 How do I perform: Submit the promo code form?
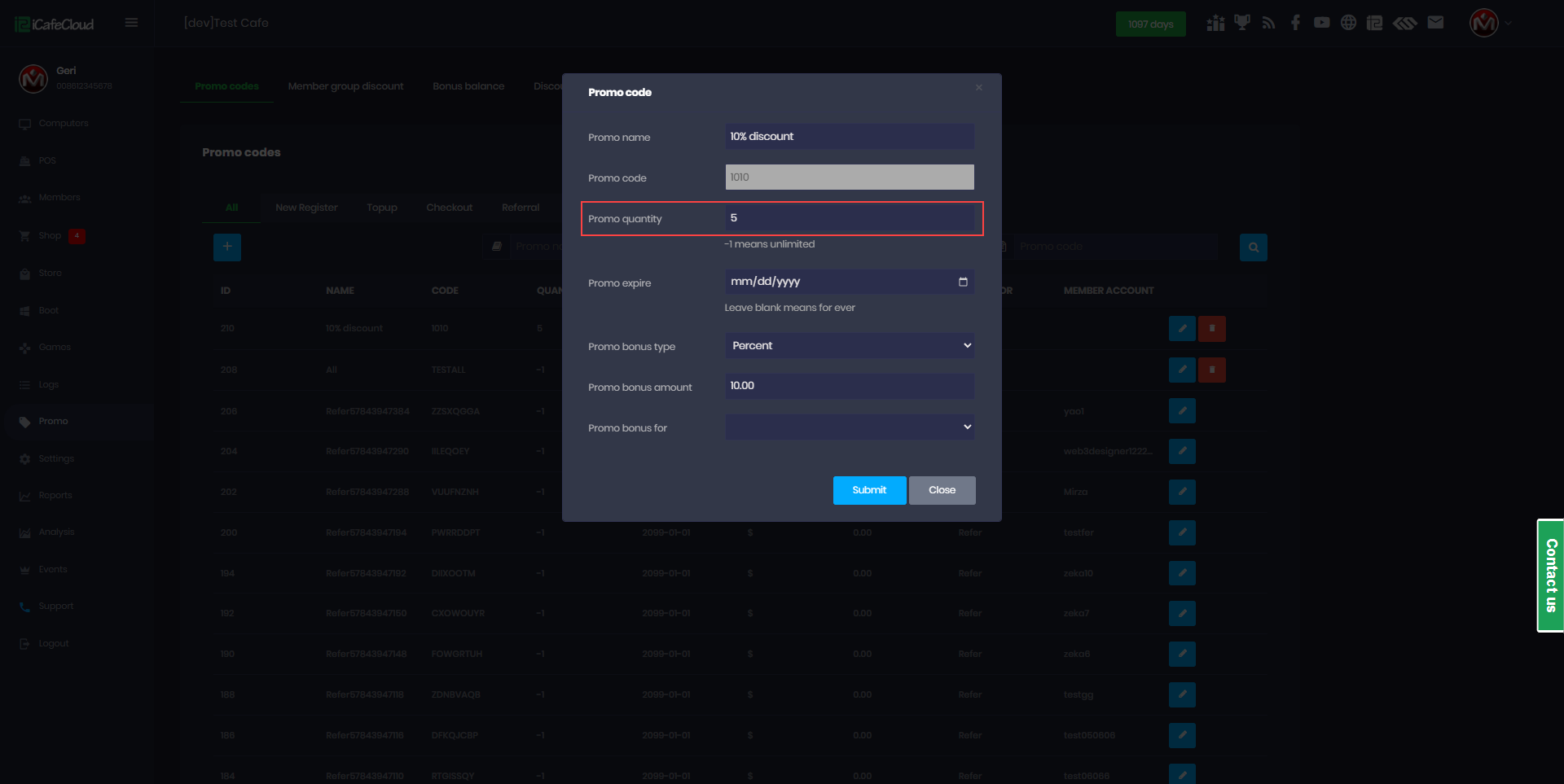click(869, 490)
